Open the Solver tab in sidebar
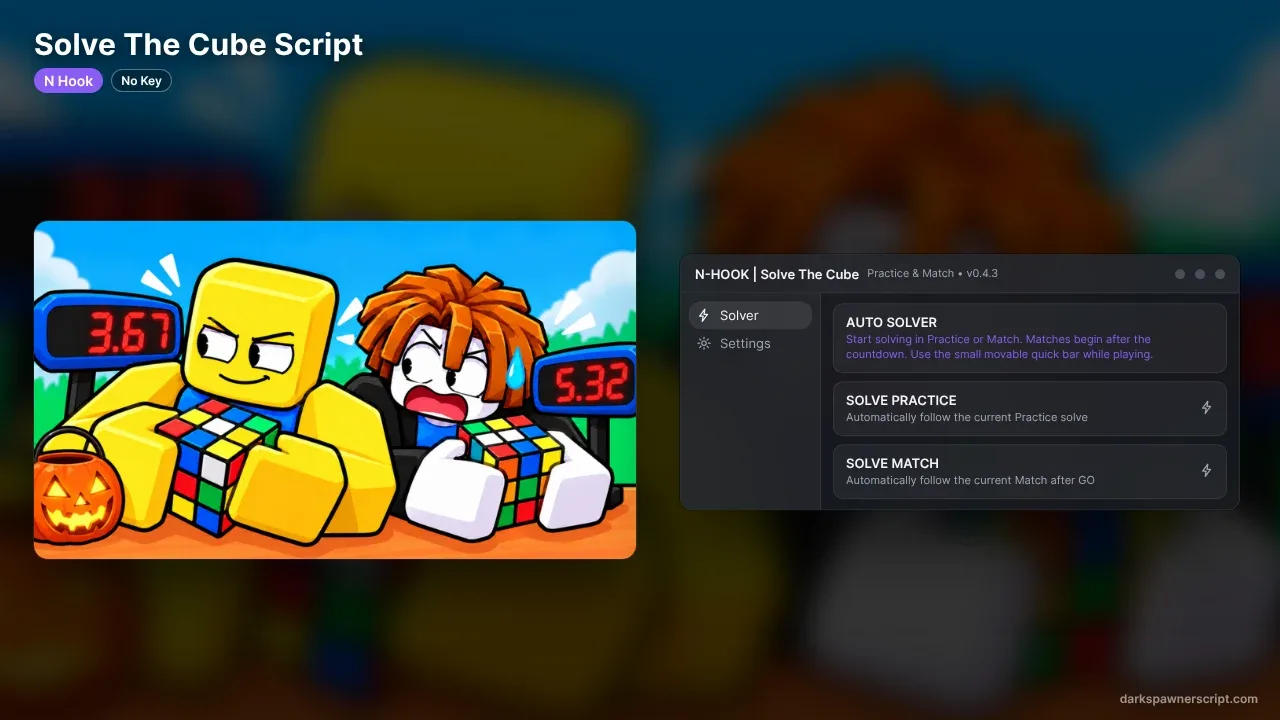Screen dimensions: 1280x720 (x=750, y=315)
